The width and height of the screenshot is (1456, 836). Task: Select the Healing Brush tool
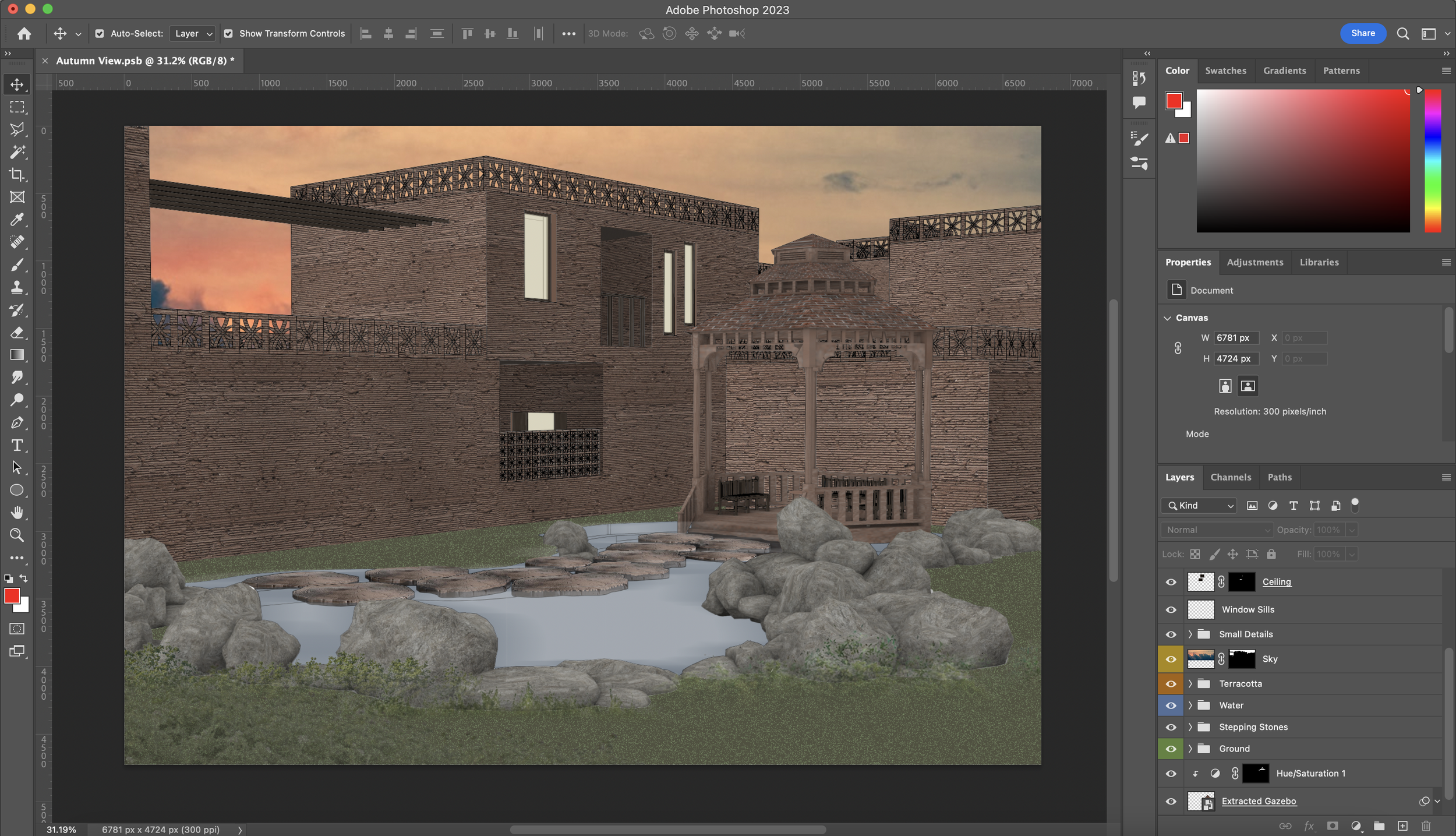(17, 242)
